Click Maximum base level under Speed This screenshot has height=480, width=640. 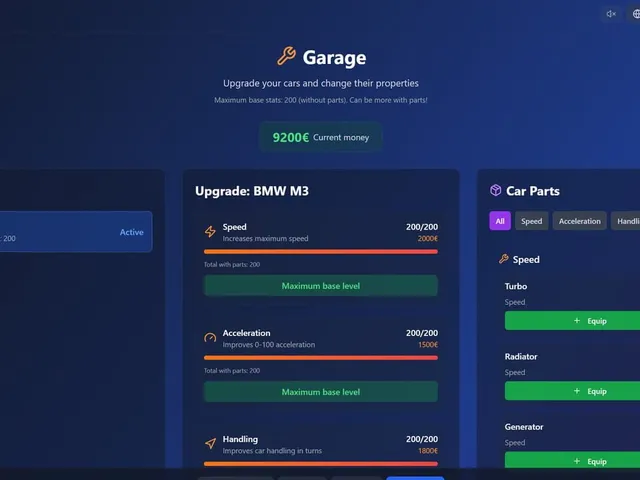point(321,286)
